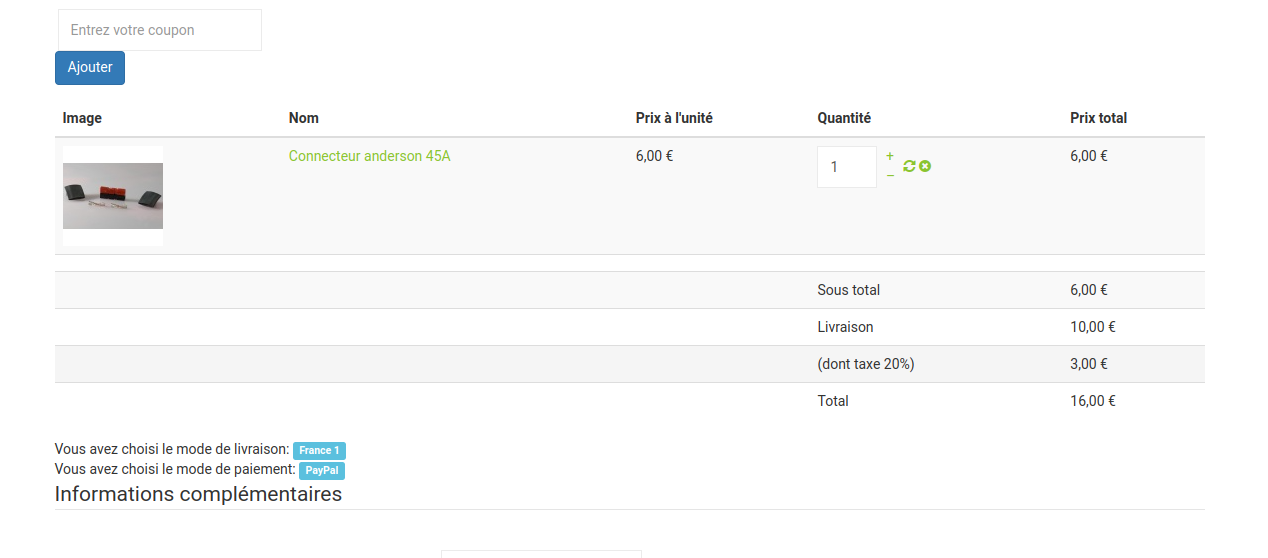Select the quantity input box

846,167
